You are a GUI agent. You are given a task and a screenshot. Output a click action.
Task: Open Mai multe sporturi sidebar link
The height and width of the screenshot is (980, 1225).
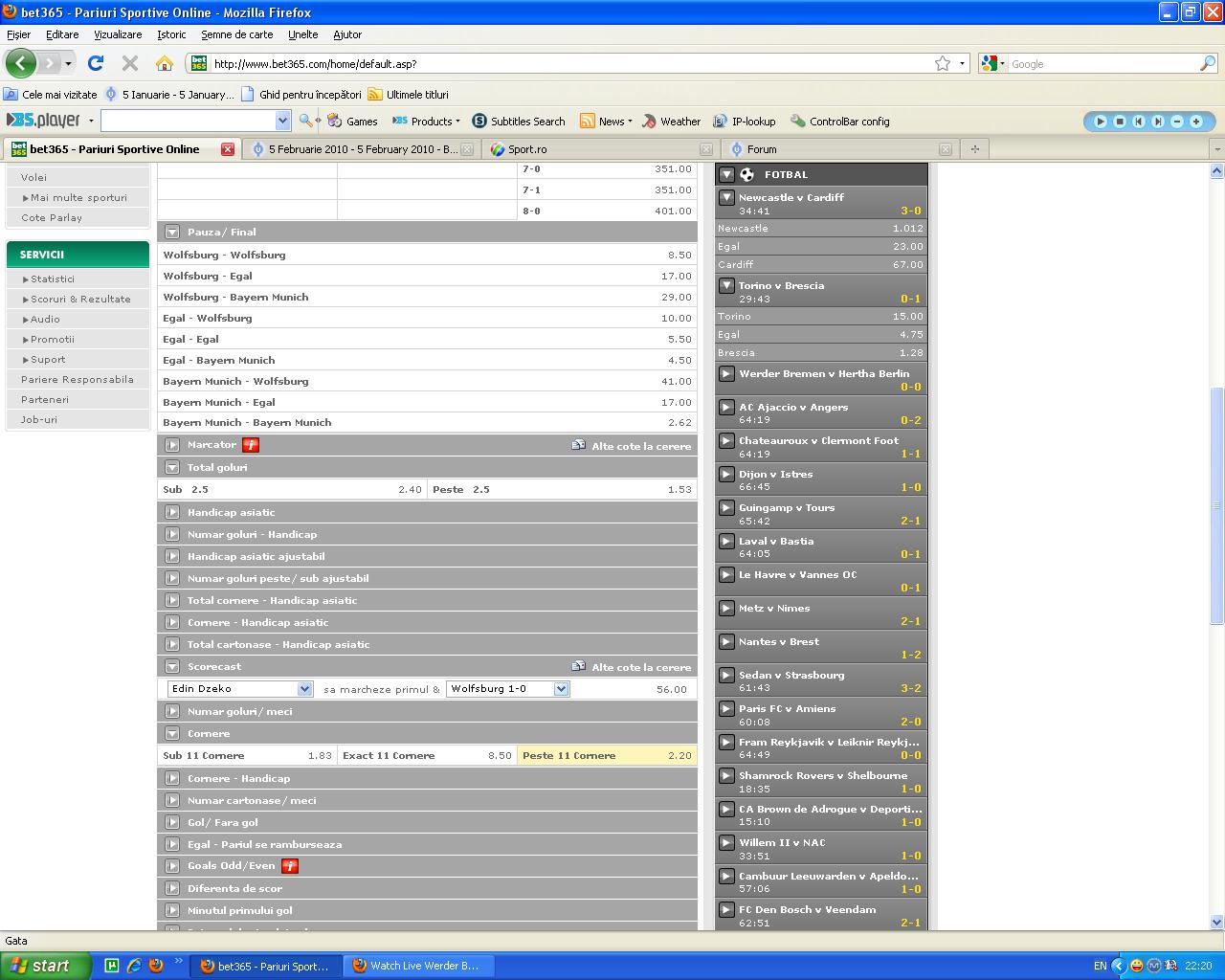pos(78,198)
